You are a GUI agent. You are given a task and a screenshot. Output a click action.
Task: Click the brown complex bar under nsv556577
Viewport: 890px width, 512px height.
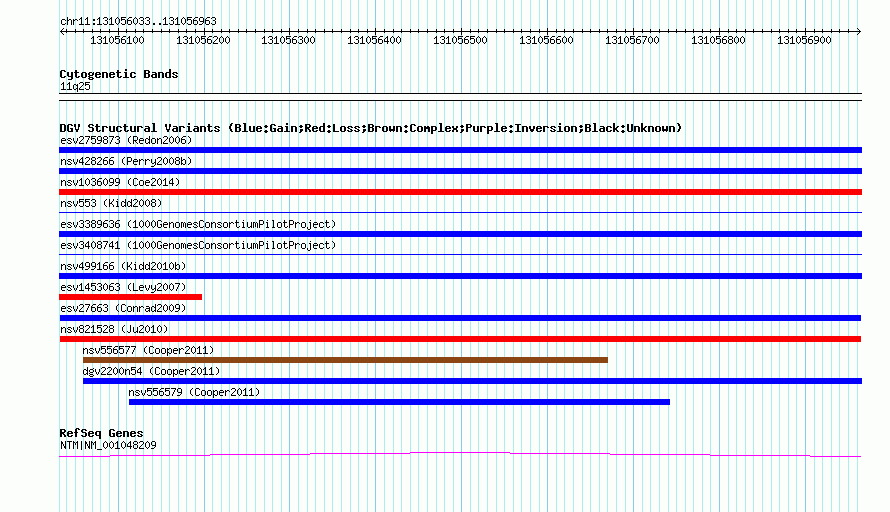(345, 360)
